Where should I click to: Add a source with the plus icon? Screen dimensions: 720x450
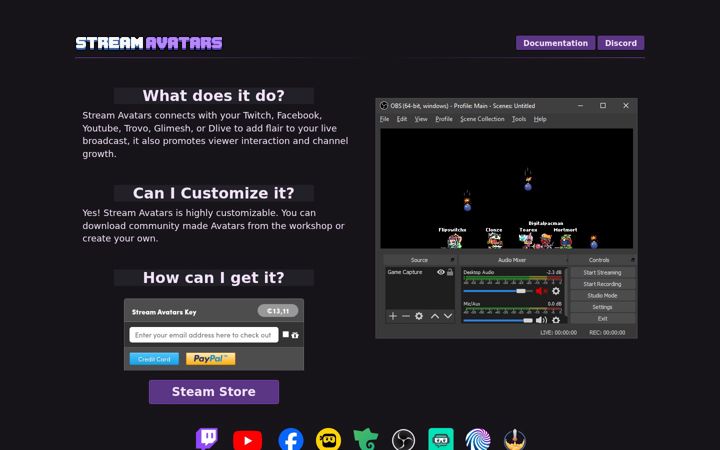393,316
